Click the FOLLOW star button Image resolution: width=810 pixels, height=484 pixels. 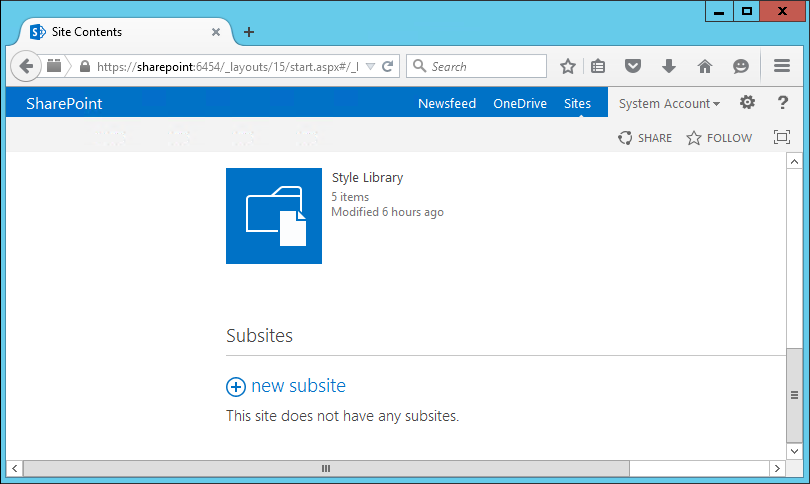pos(719,138)
